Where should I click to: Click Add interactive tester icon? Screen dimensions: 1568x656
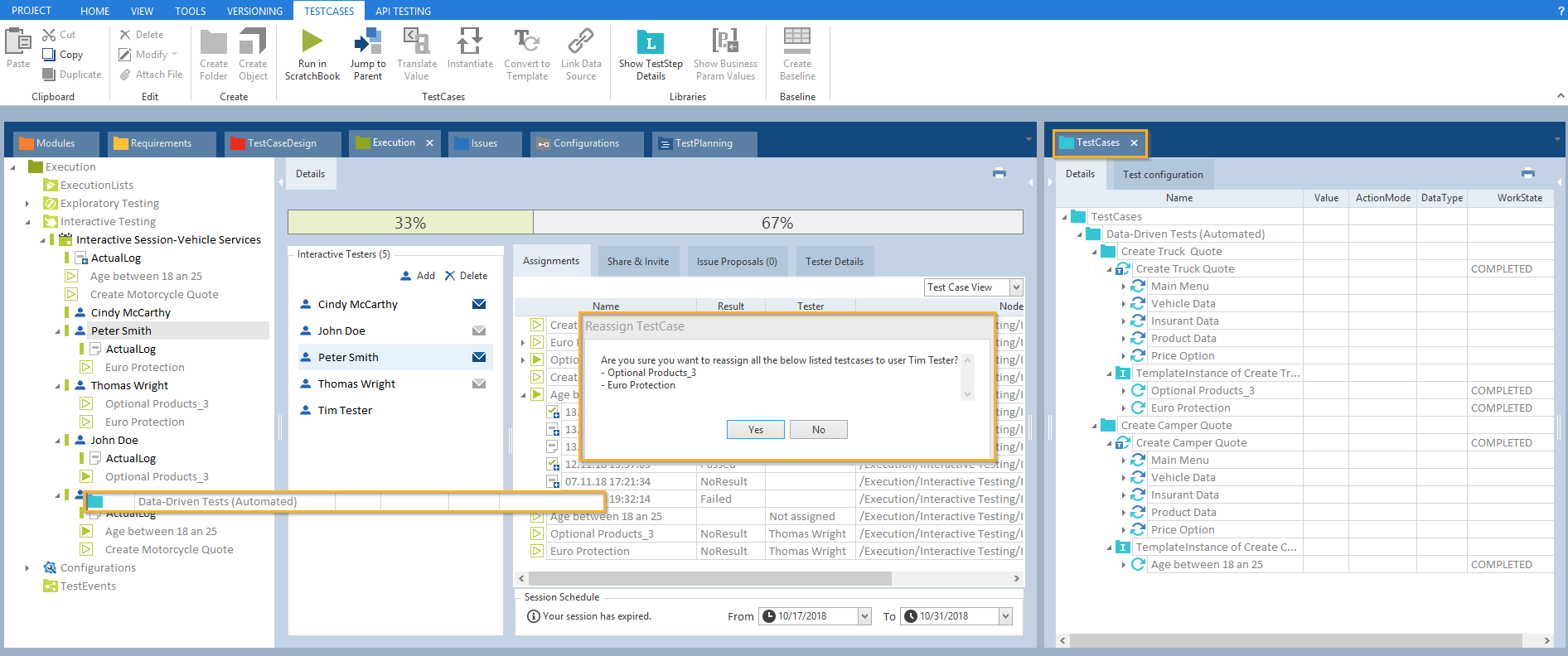coord(407,276)
